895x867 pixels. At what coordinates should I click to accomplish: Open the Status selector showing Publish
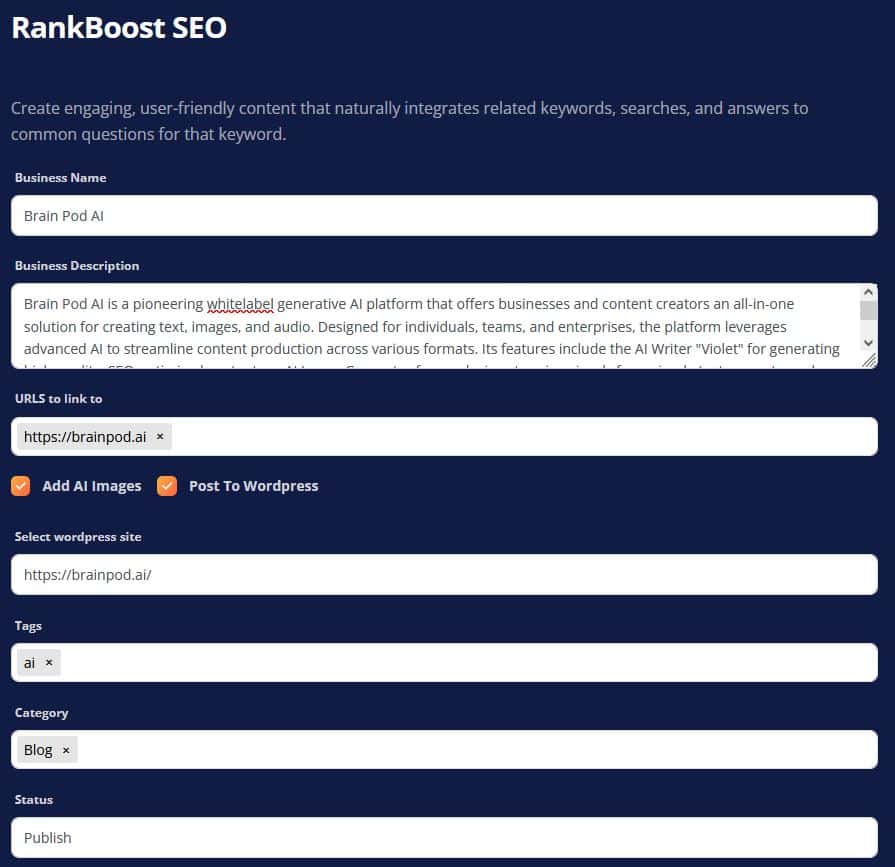pyautogui.click(x=445, y=837)
